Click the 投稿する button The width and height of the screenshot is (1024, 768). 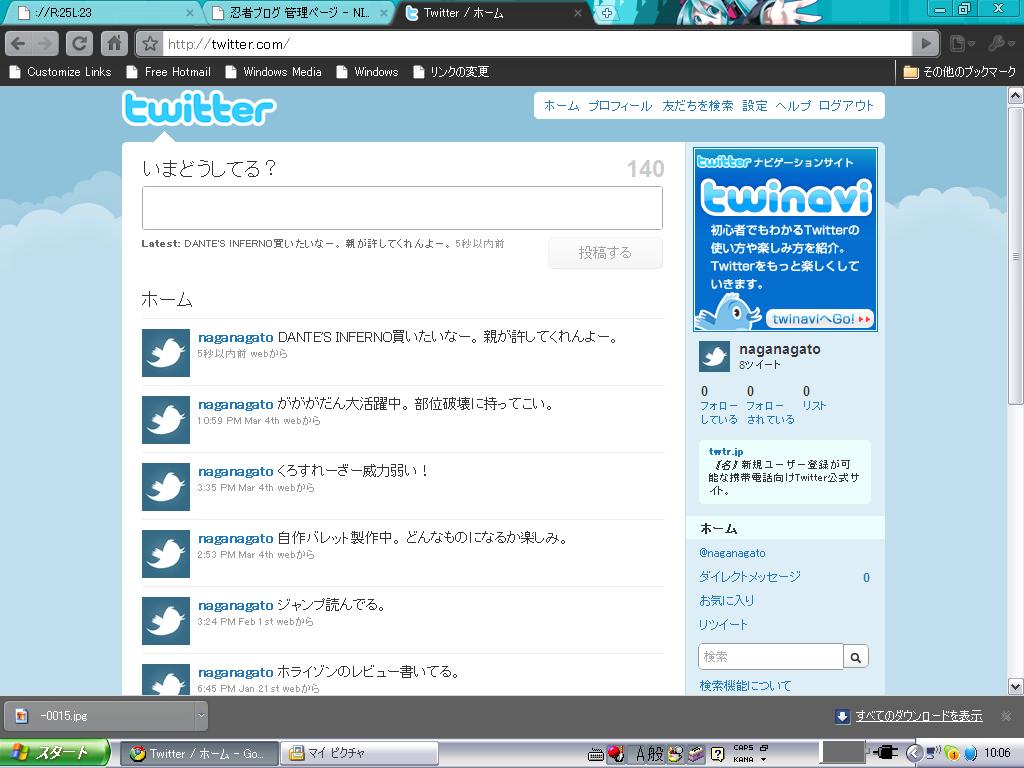(x=605, y=253)
